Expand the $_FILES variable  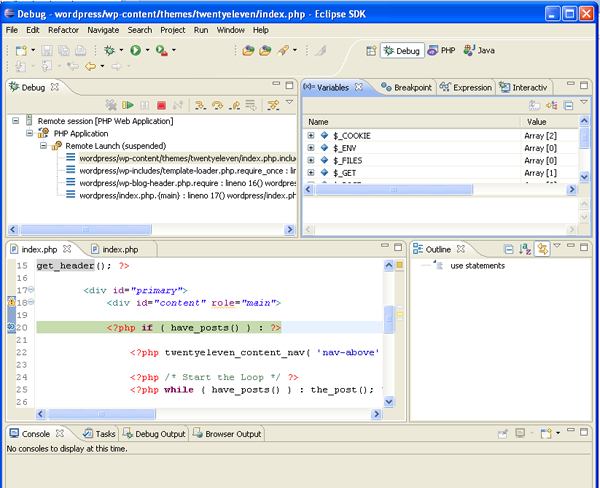(311, 160)
